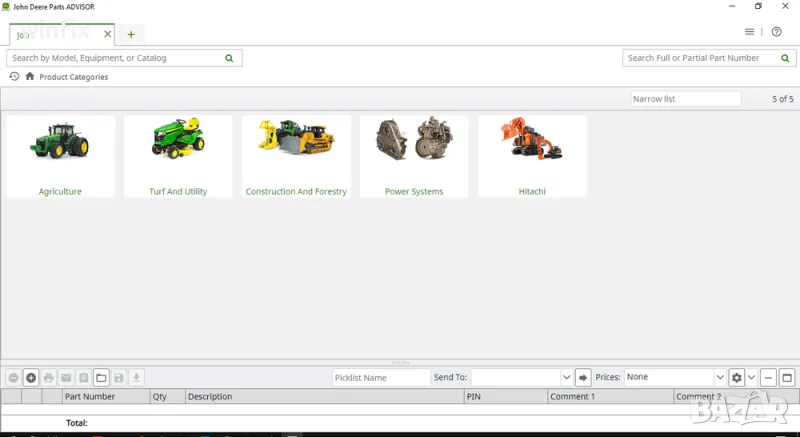Screen dimensions: 800x437
Task: Click the part number search magnifier icon
Action: 781,58
